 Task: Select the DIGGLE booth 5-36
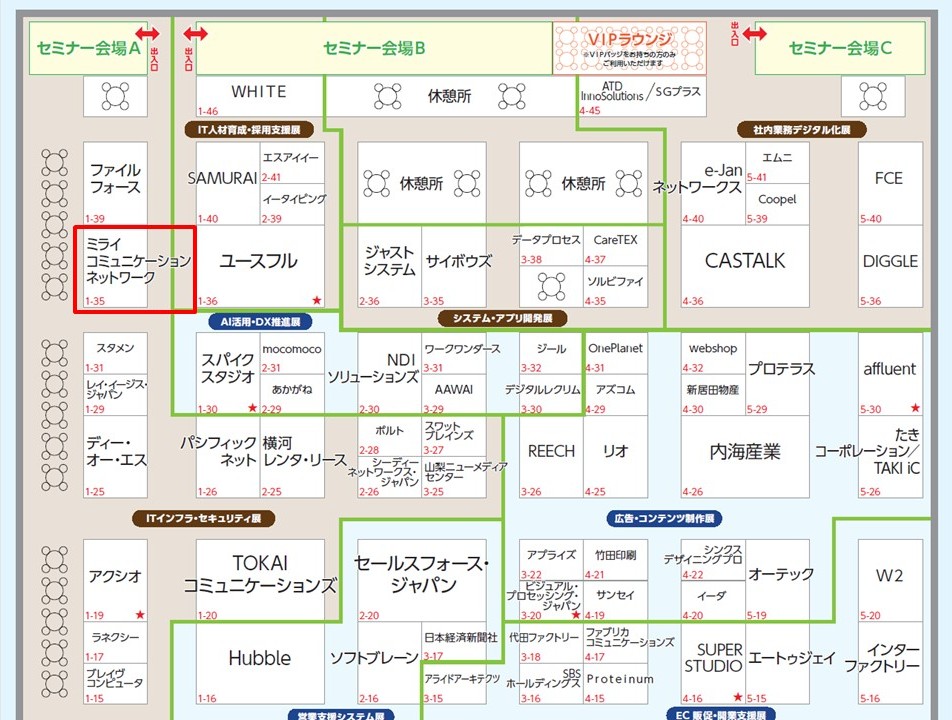[x=890, y=267]
